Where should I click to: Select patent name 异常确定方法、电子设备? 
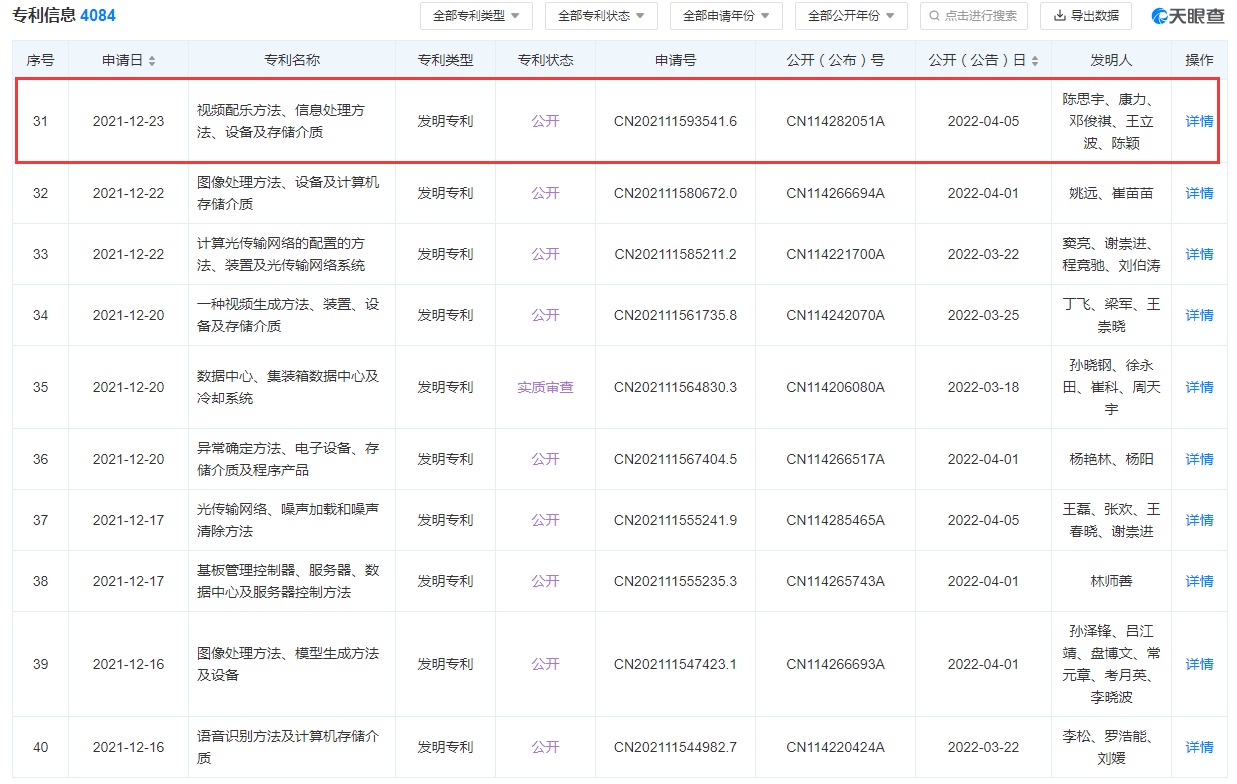coord(288,459)
